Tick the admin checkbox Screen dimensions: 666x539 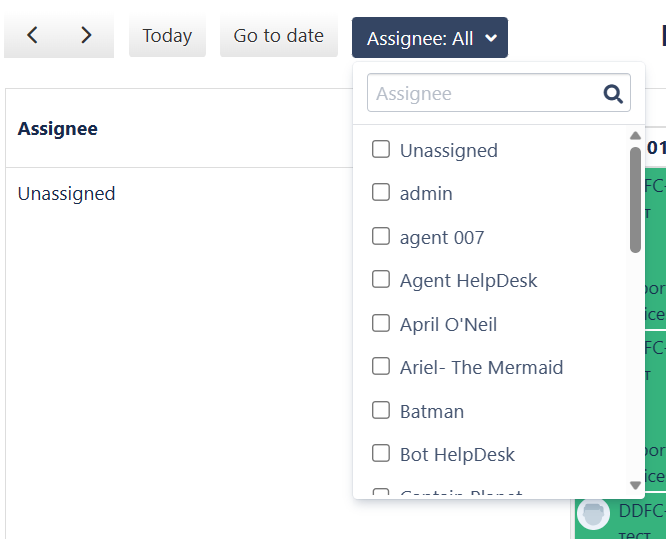point(381,193)
